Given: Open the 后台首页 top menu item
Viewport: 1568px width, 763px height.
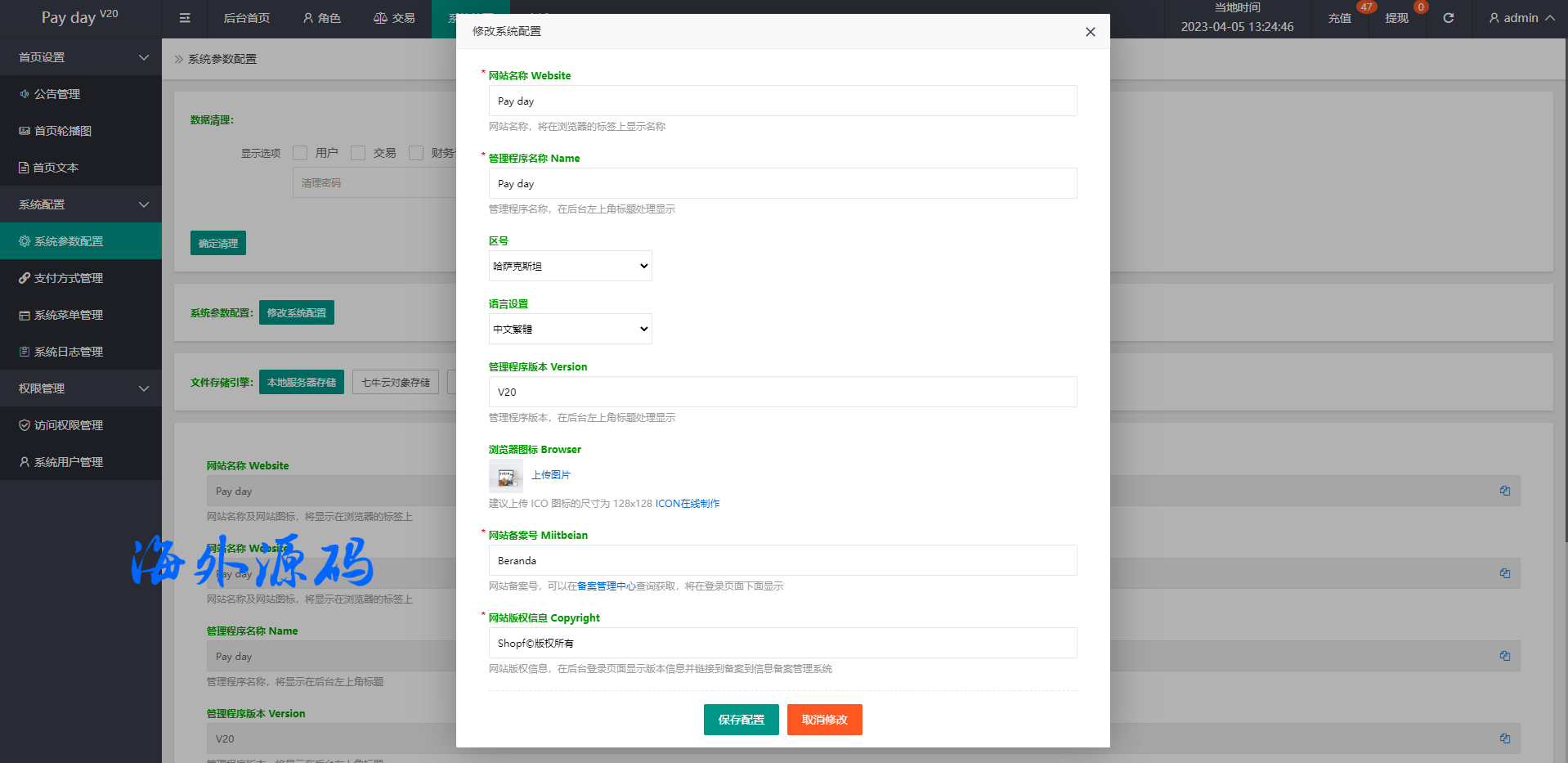Looking at the screenshot, I should [x=246, y=18].
